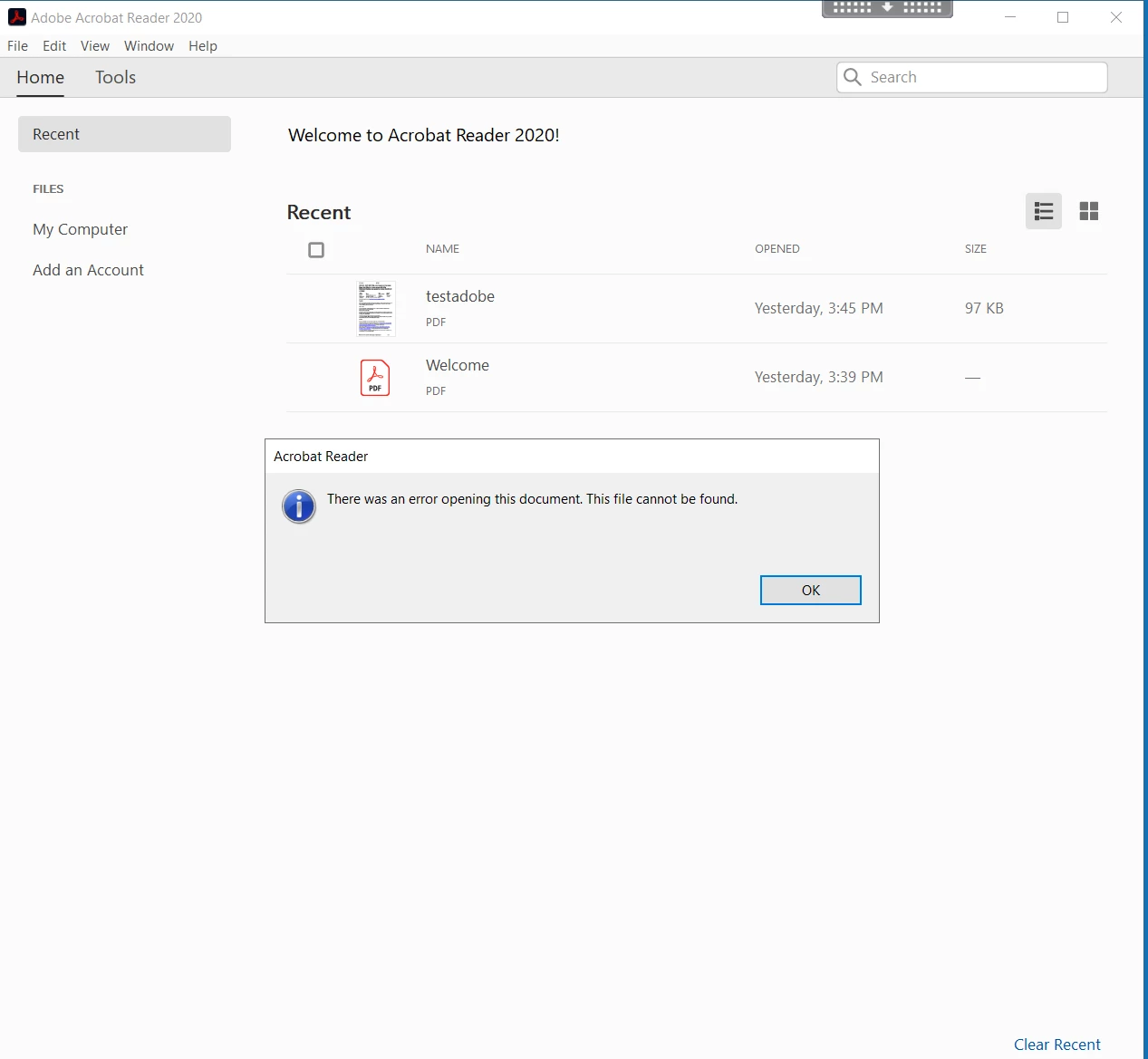
Task: Select Recent in the sidebar
Action: coord(124,134)
